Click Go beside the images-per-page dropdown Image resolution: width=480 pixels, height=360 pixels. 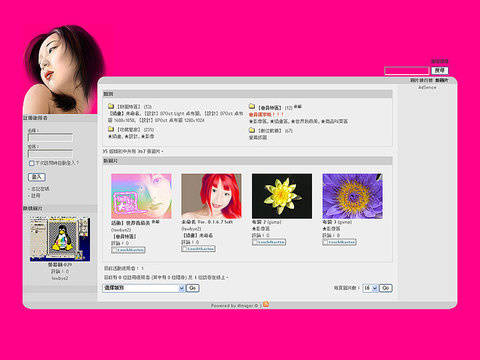pyautogui.click(x=386, y=288)
